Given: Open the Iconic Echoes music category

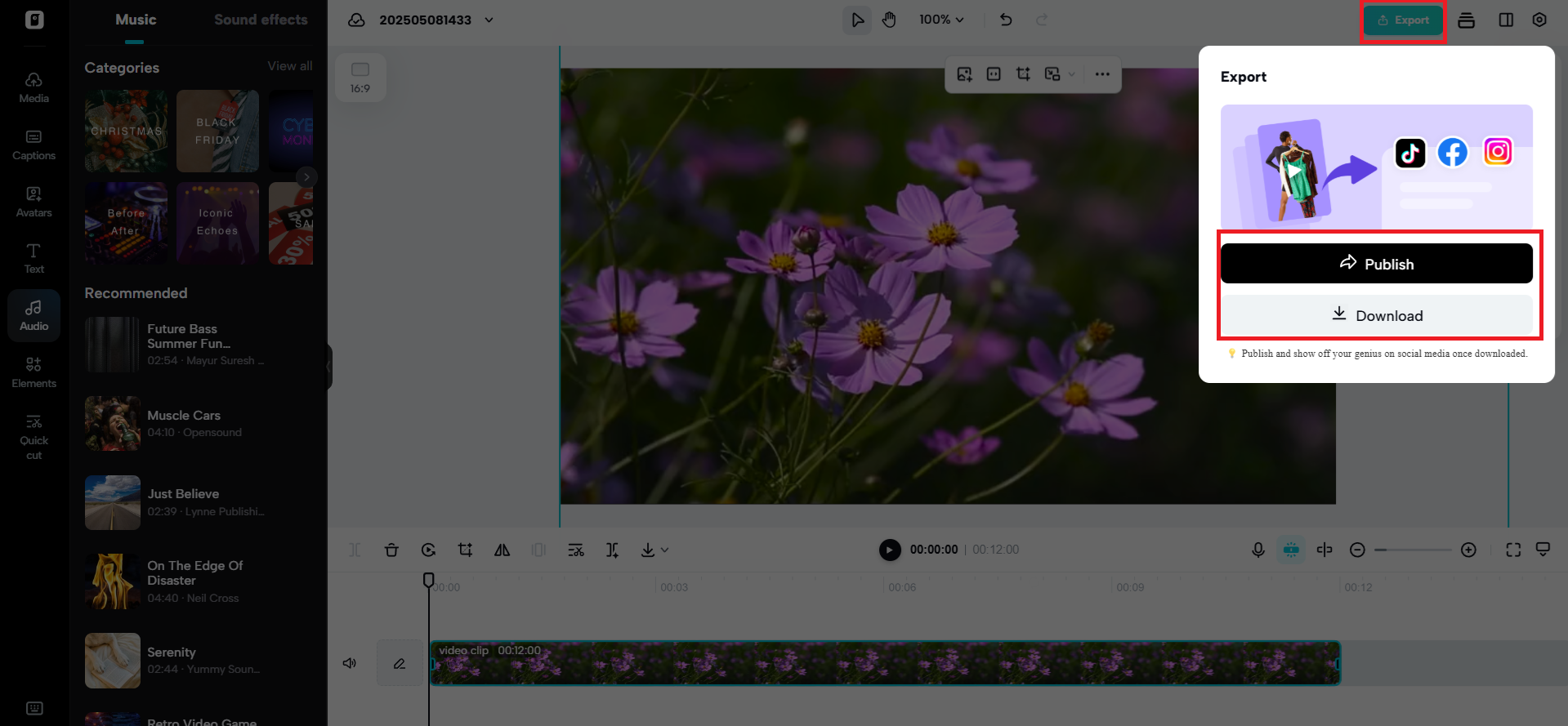Looking at the screenshot, I should point(217,223).
